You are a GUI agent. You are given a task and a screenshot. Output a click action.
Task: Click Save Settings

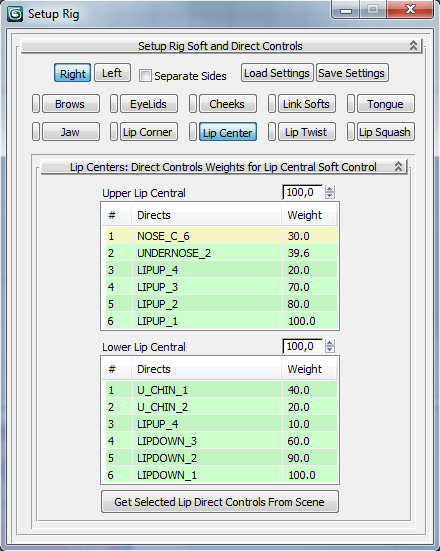(x=352, y=73)
